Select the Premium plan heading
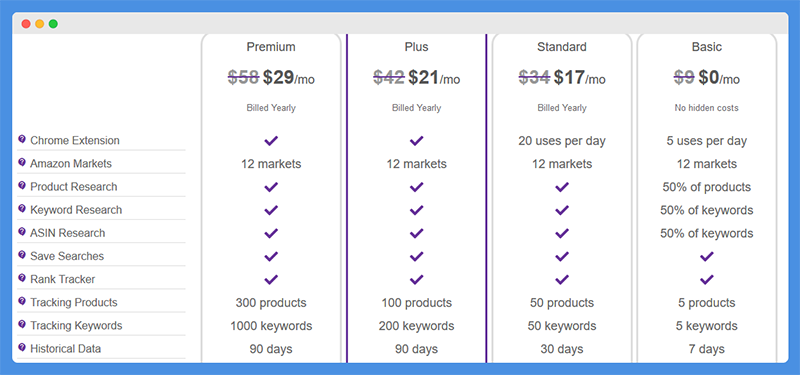The width and height of the screenshot is (800, 375). coord(271,47)
